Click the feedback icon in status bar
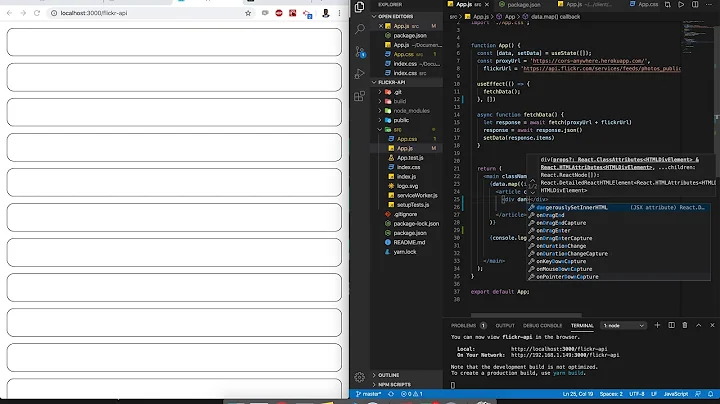Image resolution: width=720 pixels, height=404 pixels. [698, 394]
